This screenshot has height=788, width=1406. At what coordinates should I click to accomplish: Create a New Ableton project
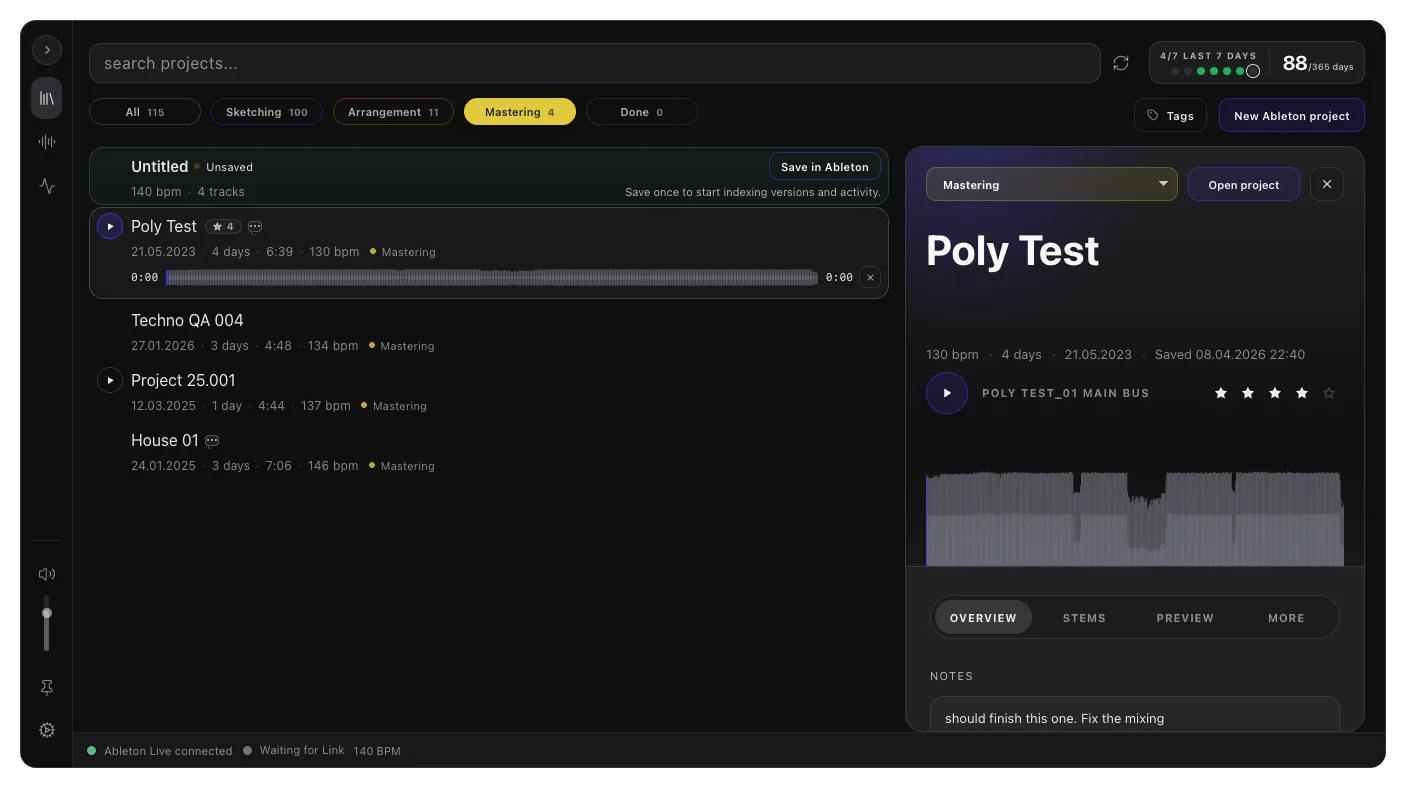(1291, 116)
